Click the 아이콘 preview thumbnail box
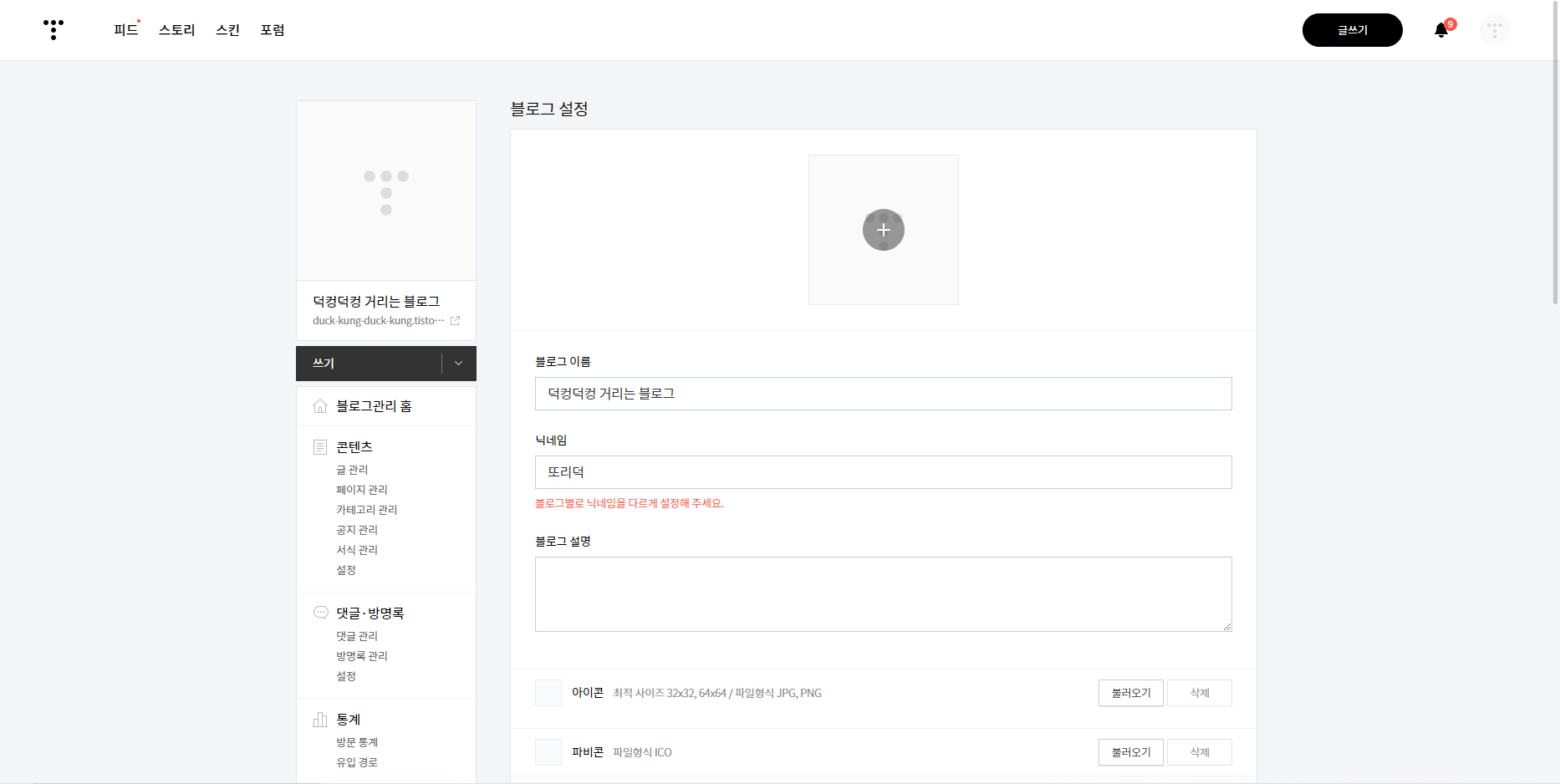This screenshot has height=784, width=1560. (548, 693)
